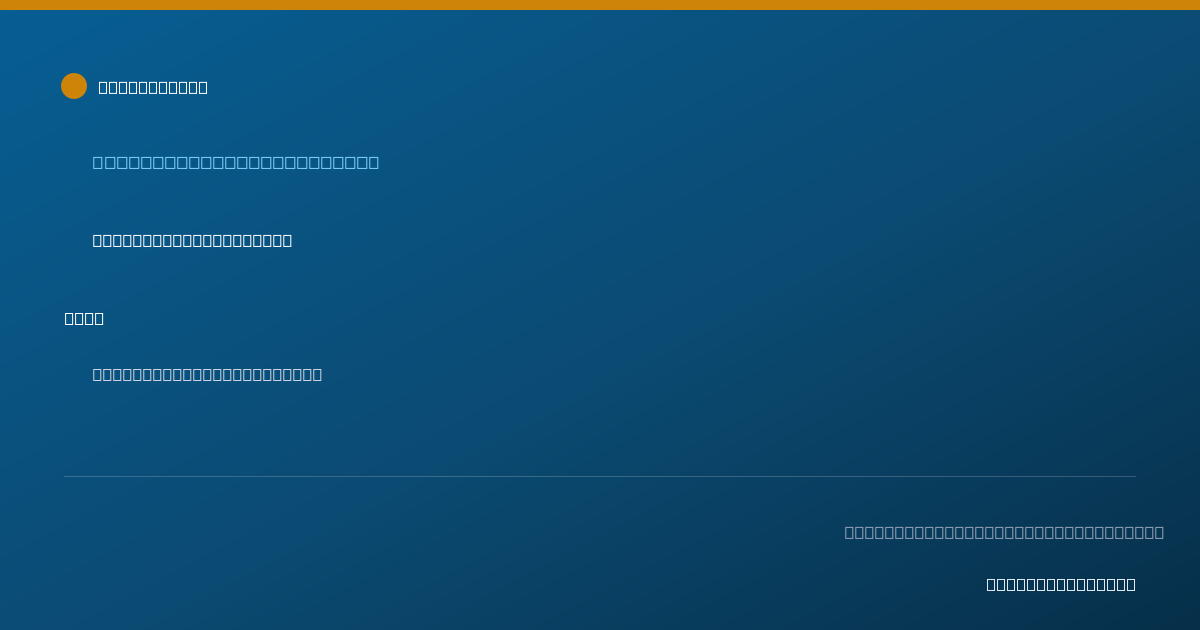1200x630 pixels.
Task: Click the bright white line at bottom right
Action: (x=1061, y=584)
